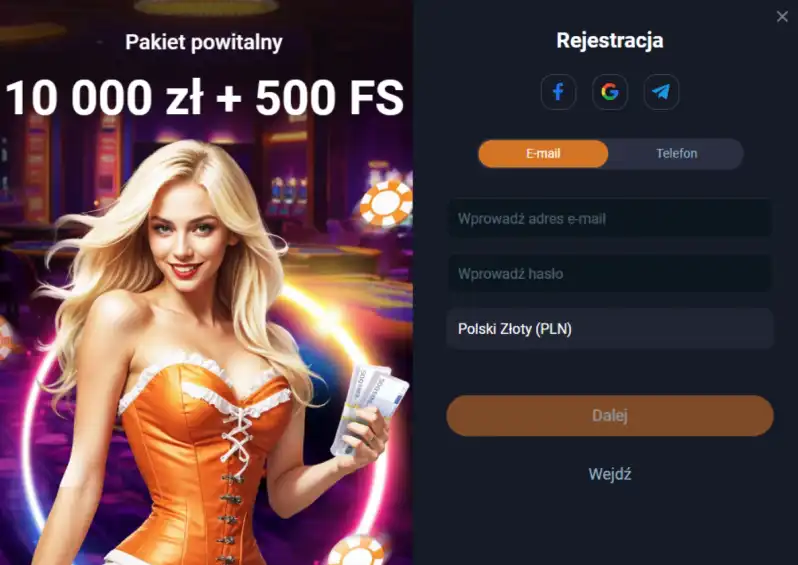Click the 'Pakiet powitalny' heading
798x565 pixels.
click(x=204, y=42)
